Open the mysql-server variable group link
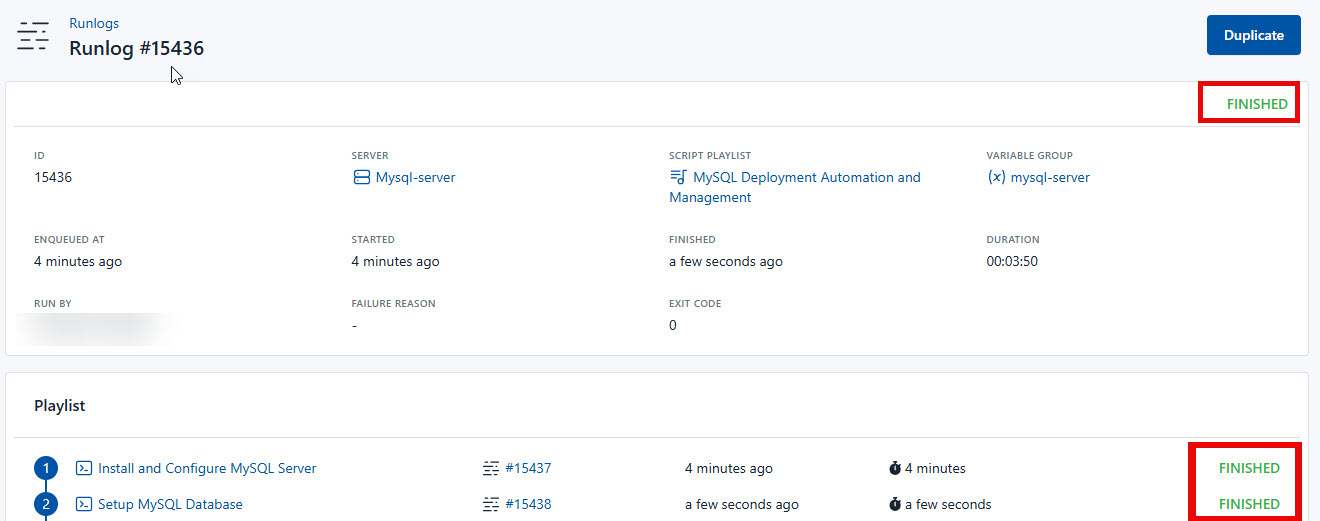The height and width of the screenshot is (521, 1320). coord(1050,177)
